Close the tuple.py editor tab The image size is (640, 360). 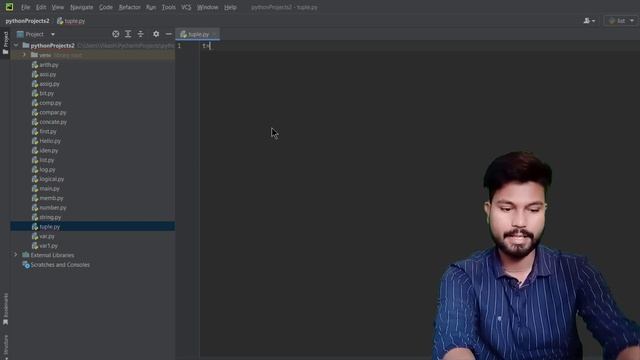click(215, 34)
